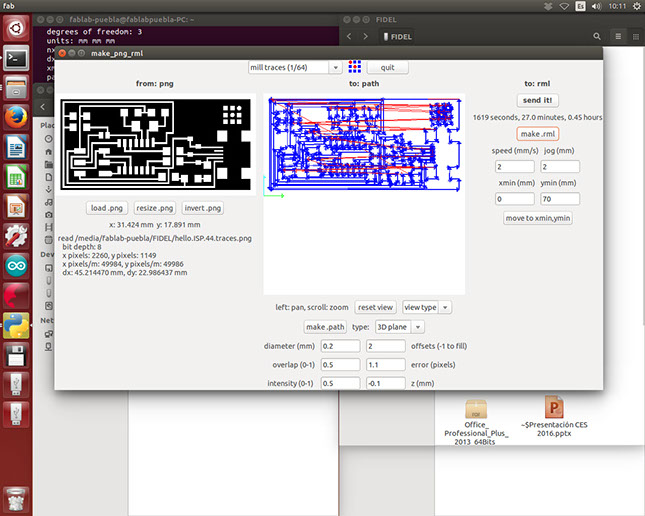Image resolution: width=645 pixels, height=516 pixels.
Task: Click move to xmin,ymin button
Action: (538, 218)
